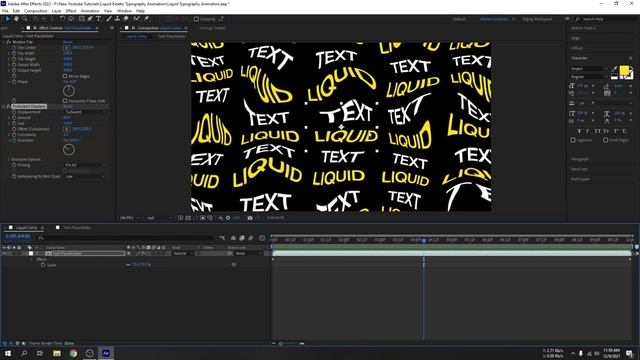Viewport: 640px width, 360px height.
Task: Click the Evolution angle dial
Action: click(x=69, y=149)
